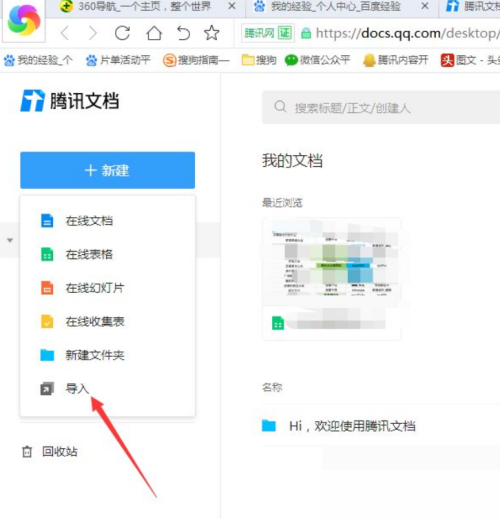Close the 360导航 tab

(x=232, y=6)
